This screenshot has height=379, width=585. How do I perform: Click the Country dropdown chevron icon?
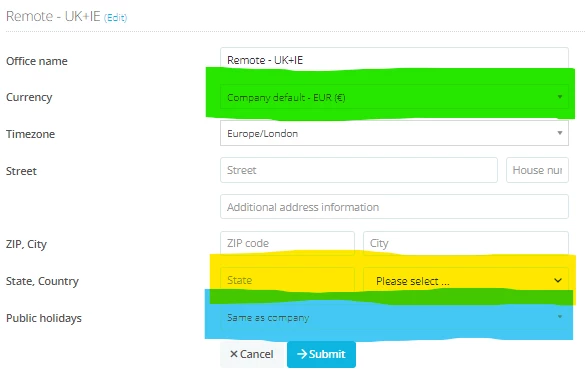click(558, 281)
